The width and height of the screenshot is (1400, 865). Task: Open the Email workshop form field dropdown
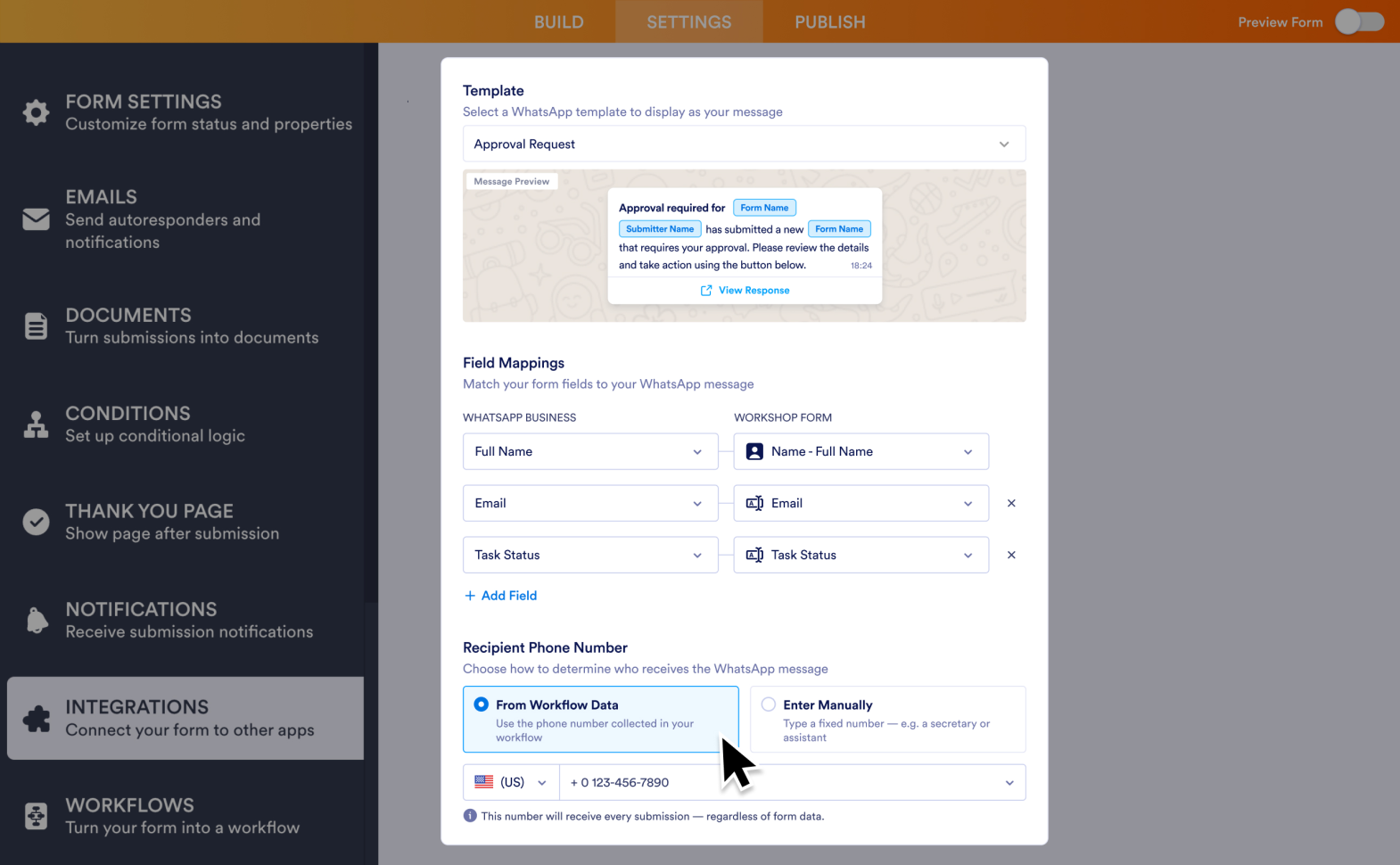pyautogui.click(x=861, y=503)
